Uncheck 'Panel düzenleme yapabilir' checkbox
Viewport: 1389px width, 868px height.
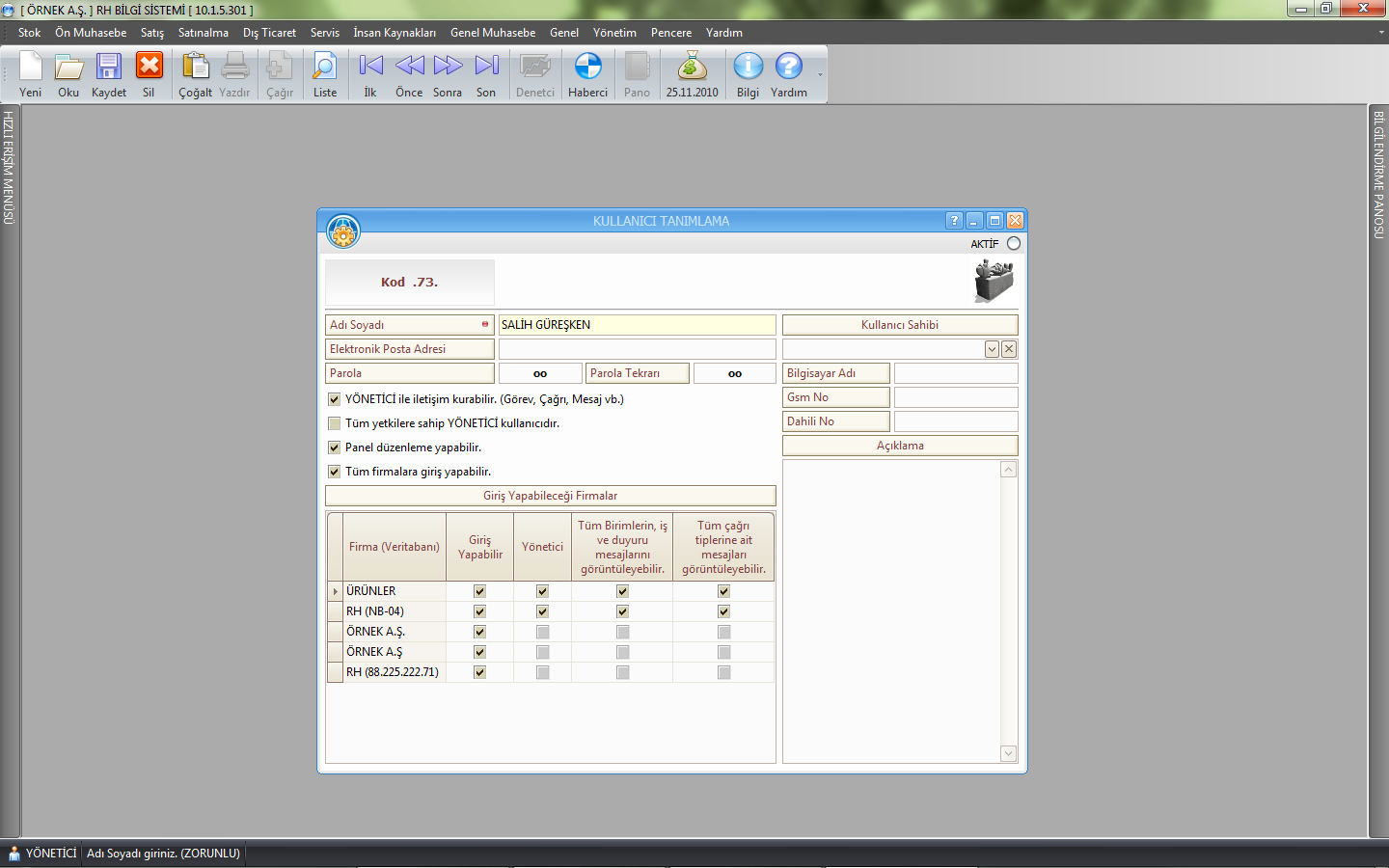(335, 448)
